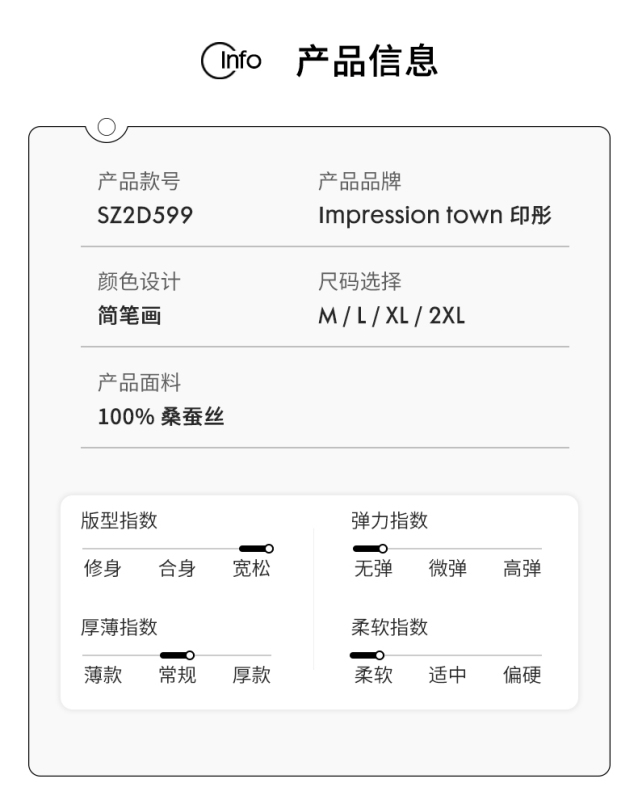The image size is (638, 800).
Task: Click the 产品信息 heading
Action: coord(367,61)
